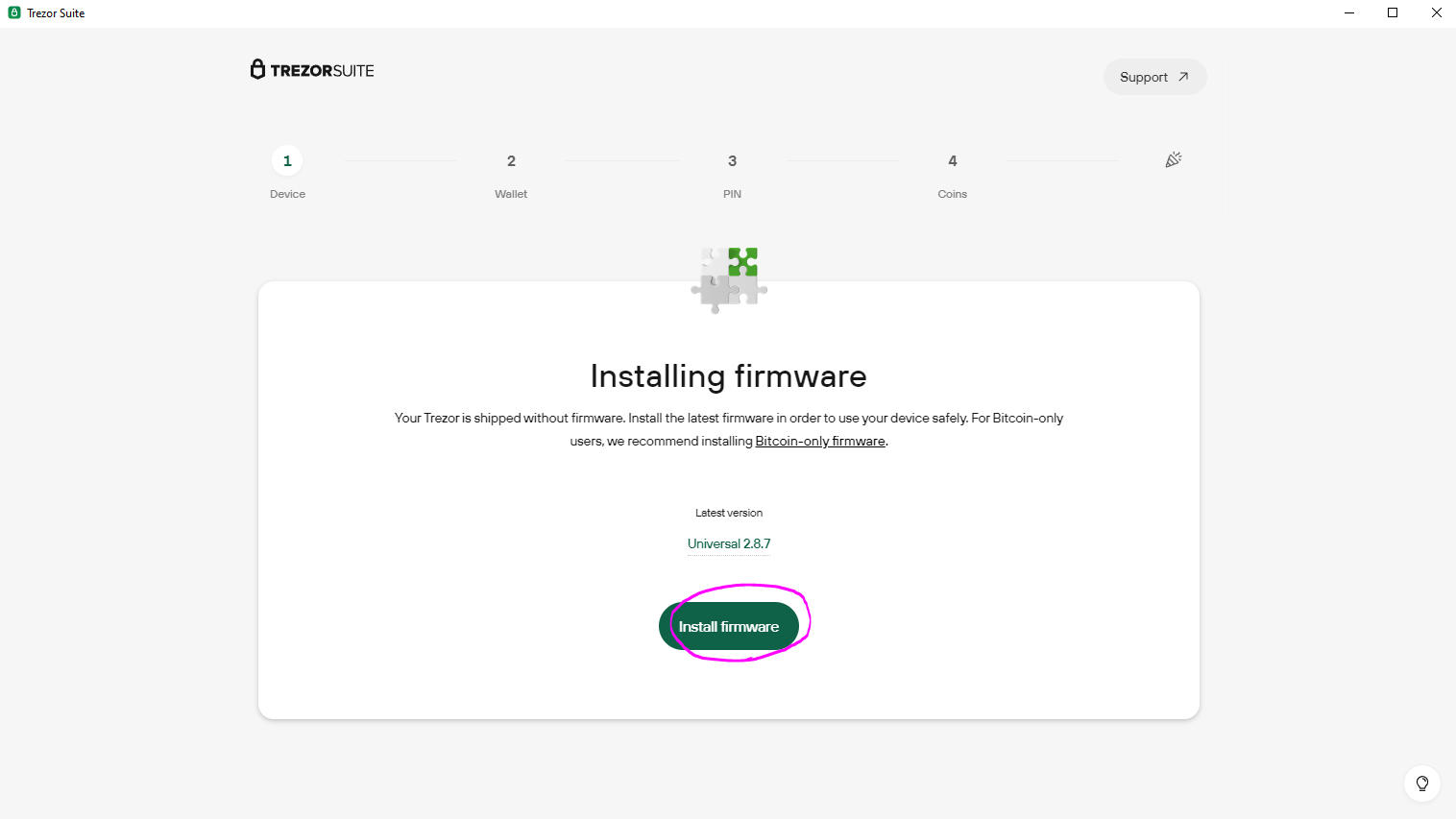The height and width of the screenshot is (819, 1456).
Task: Click the Trezor Suite window title text
Action: pyautogui.click(x=56, y=13)
